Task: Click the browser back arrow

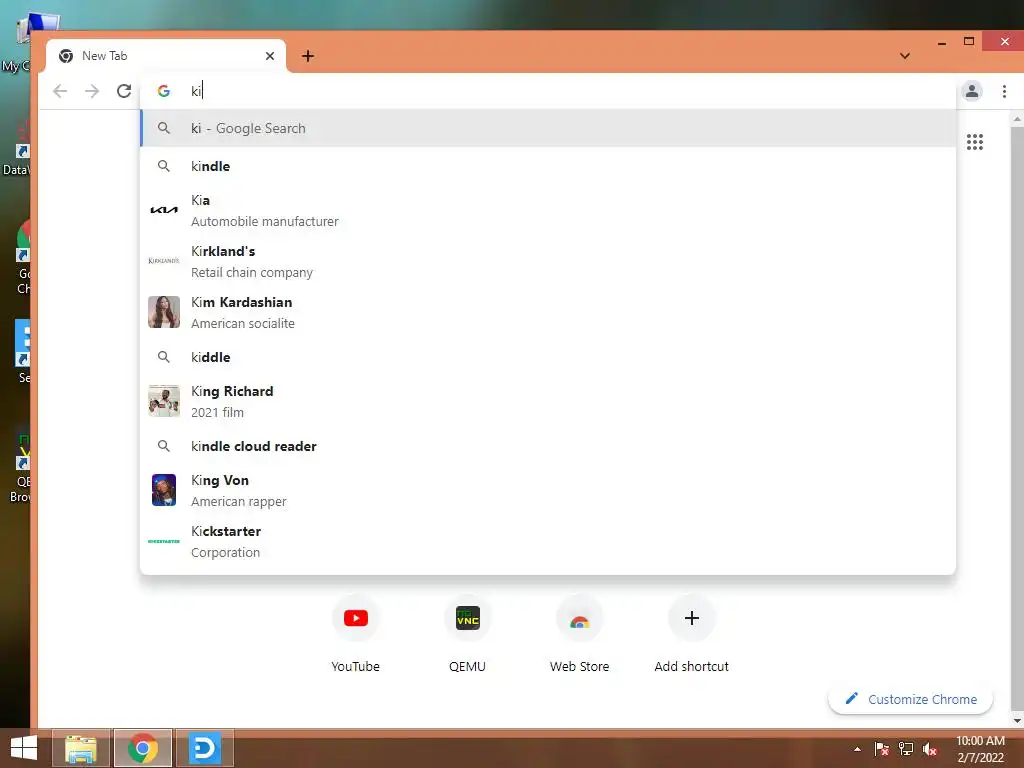Action: (60, 91)
